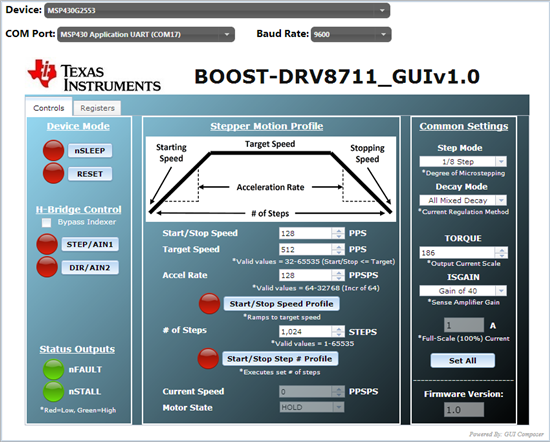Open the Step Mode dropdown
550x442 pixels.
click(463, 161)
